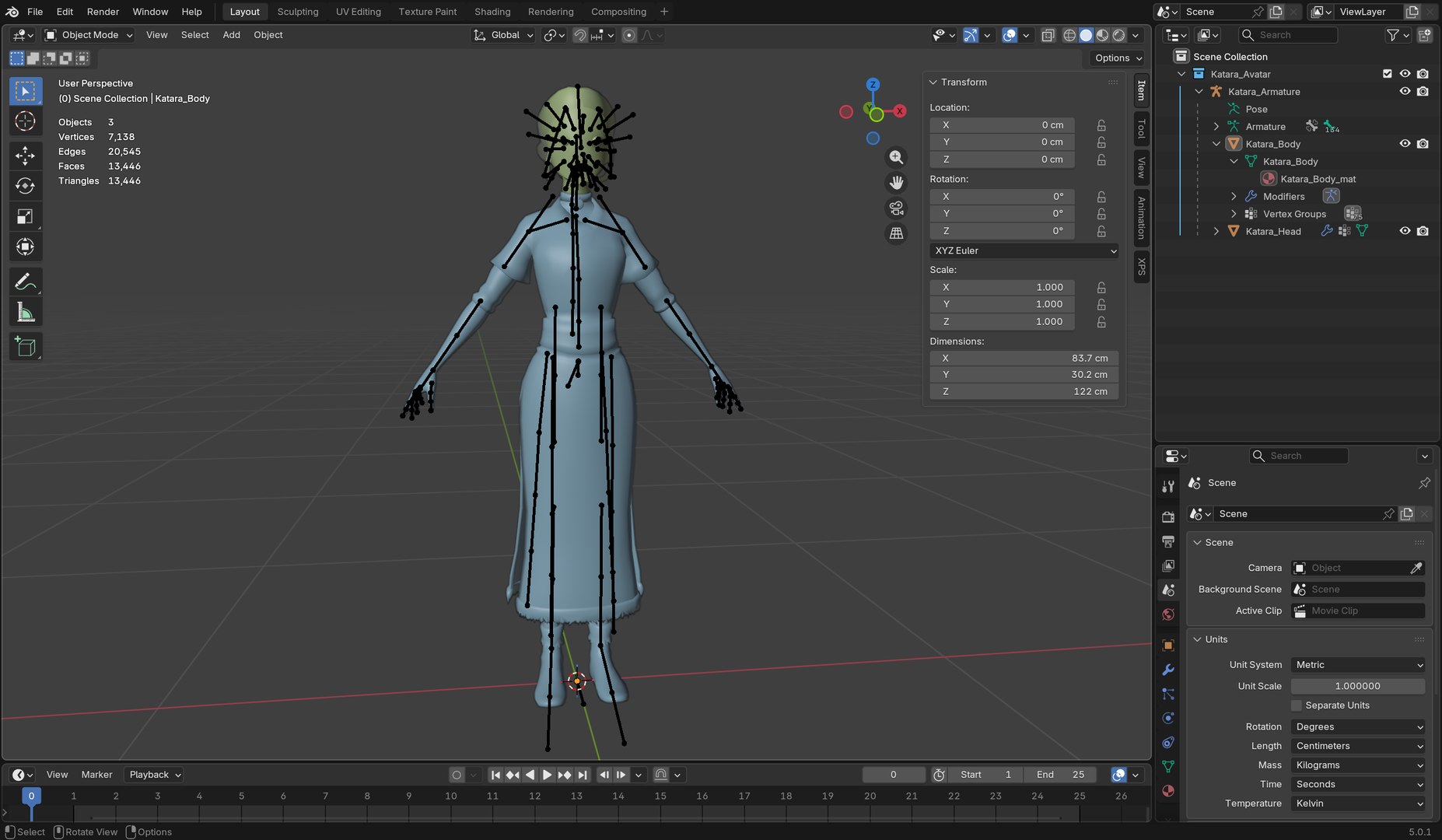Switch to rendered viewport shading

1118,35
